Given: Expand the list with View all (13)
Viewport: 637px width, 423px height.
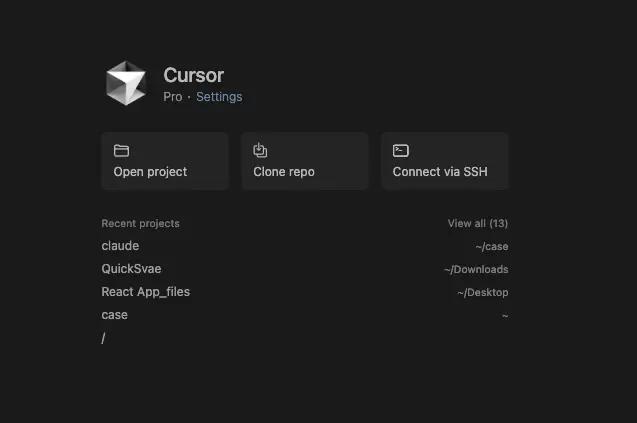Looking at the screenshot, I should [x=477, y=223].
